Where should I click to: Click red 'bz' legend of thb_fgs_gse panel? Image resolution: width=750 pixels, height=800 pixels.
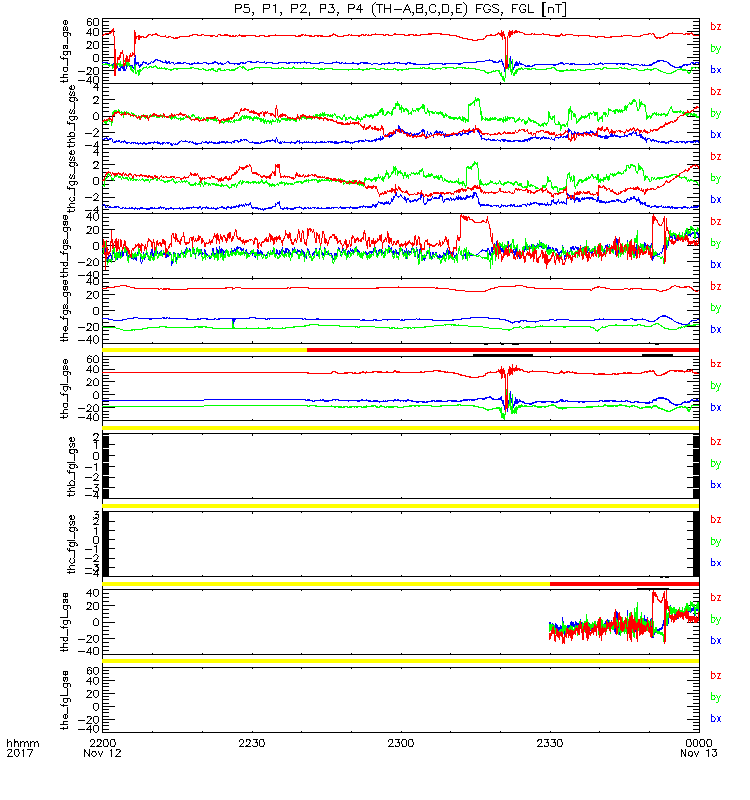[x=716, y=91]
